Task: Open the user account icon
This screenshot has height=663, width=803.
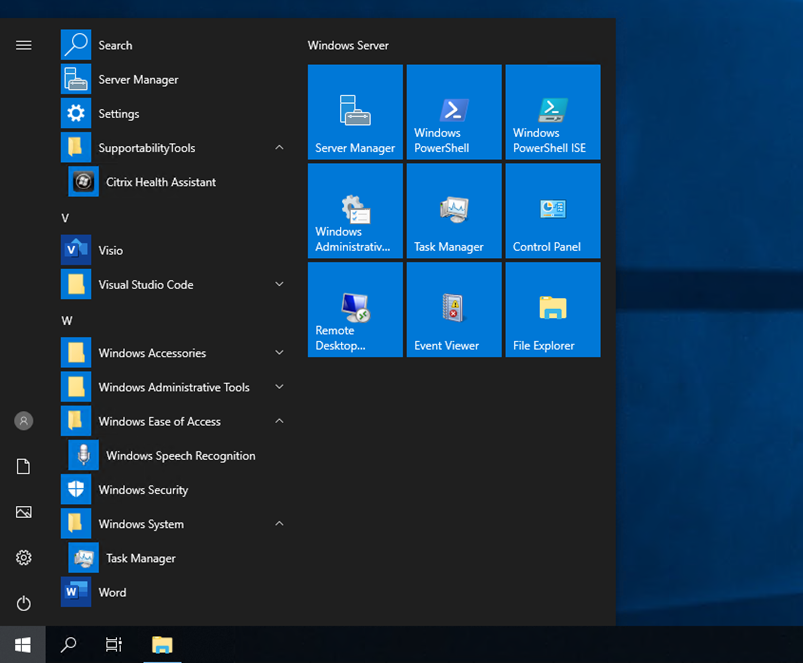Action: [x=24, y=421]
